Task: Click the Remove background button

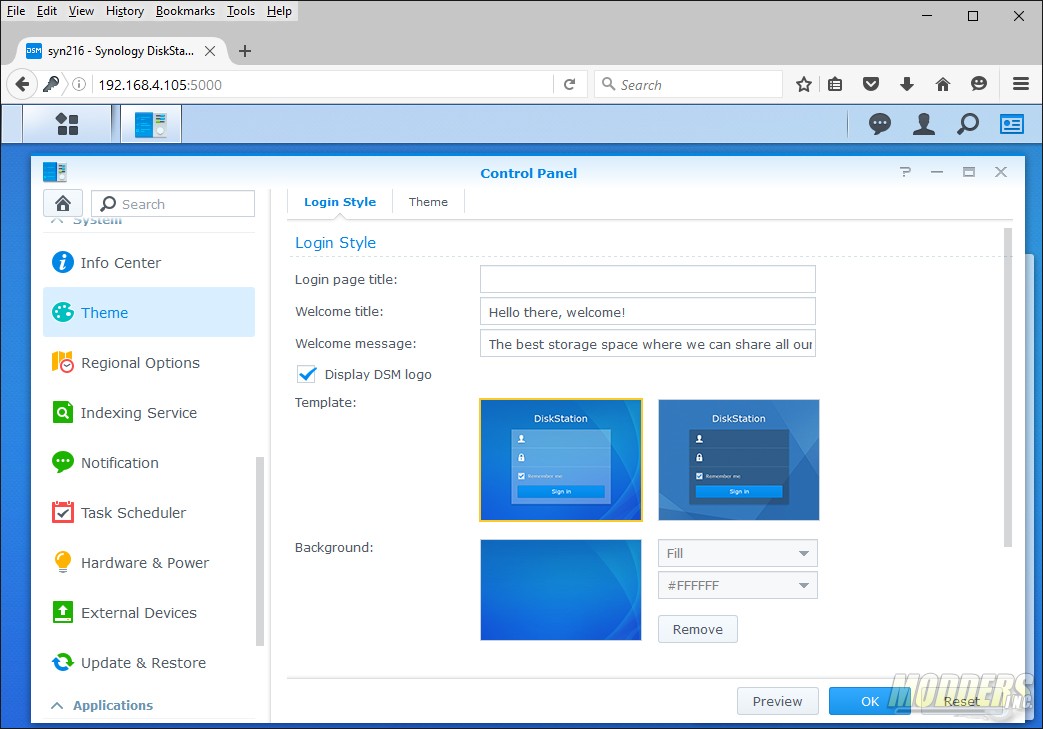Action: (x=698, y=629)
